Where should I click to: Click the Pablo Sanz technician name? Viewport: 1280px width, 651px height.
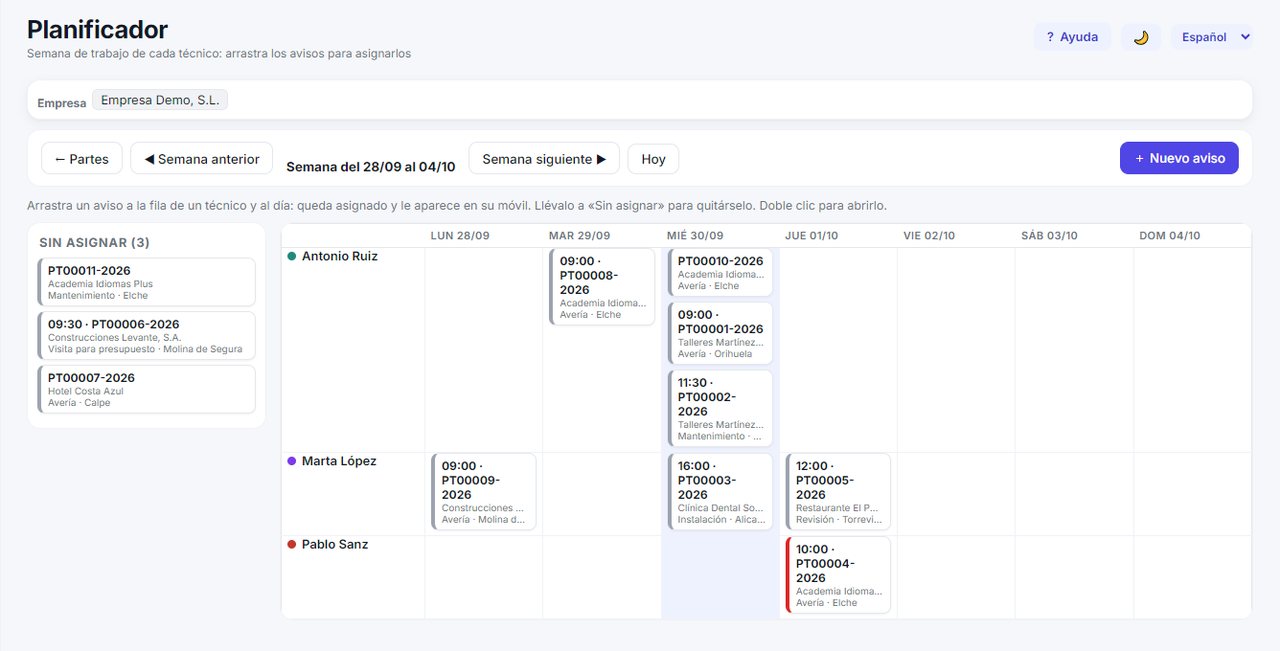335,544
